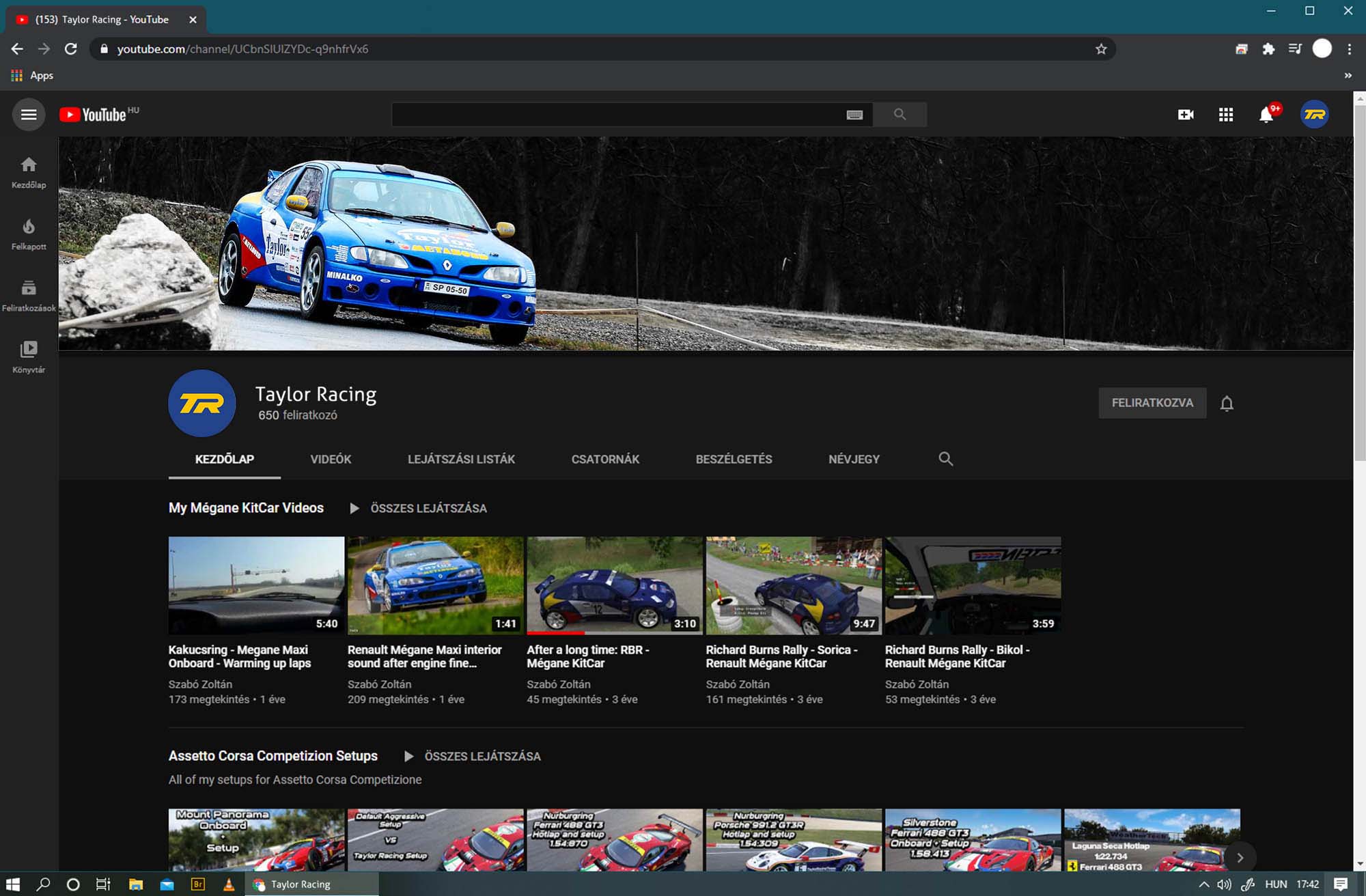The image size is (1366, 896).
Task: Open Chrome media control icon
Action: [x=1295, y=49]
